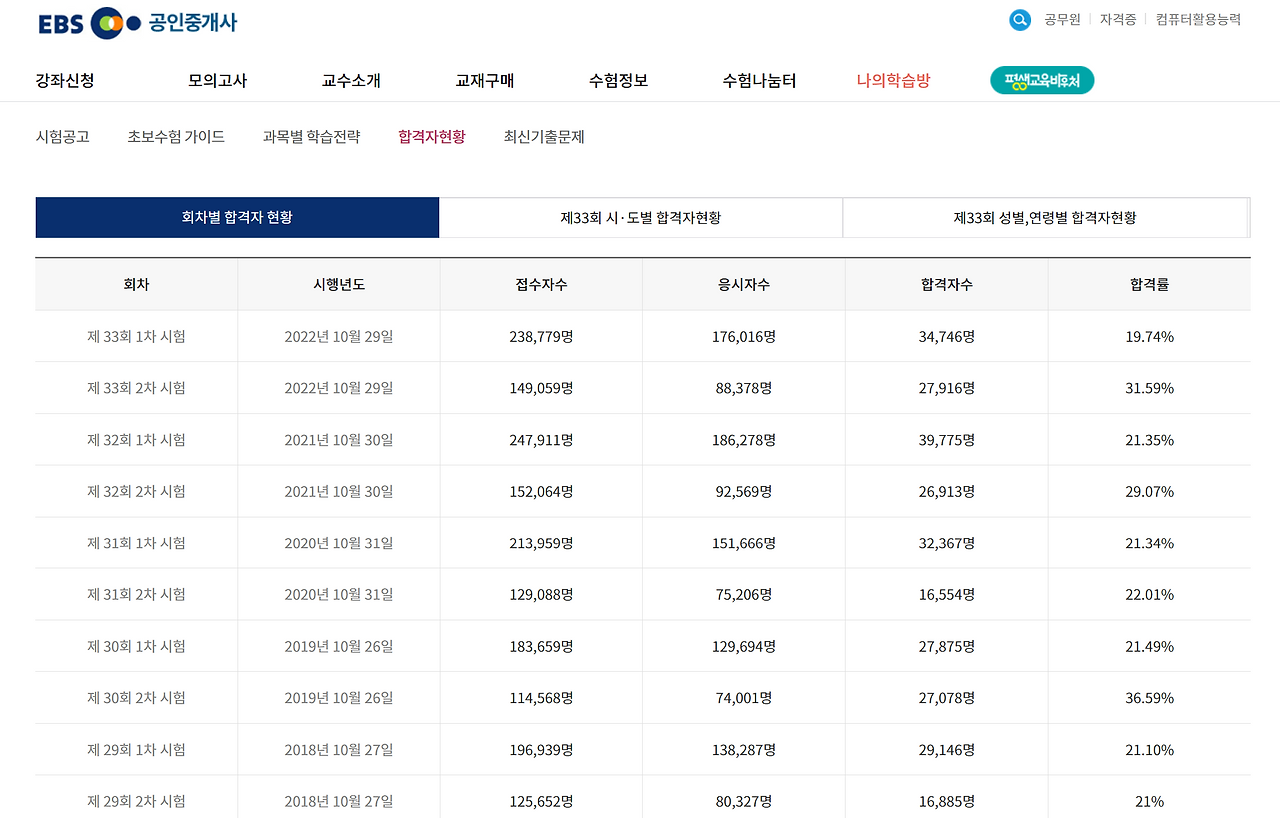Switch to 회차별 합격자 현황 tab
1280x818 pixels.
pos(237,217)
